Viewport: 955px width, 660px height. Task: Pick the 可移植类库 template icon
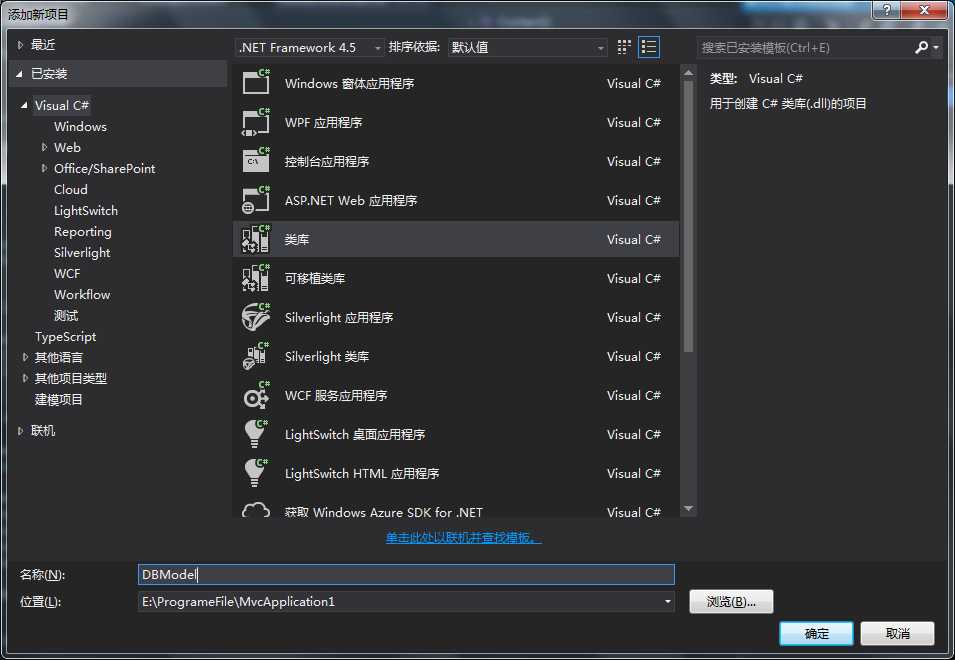click(256, 278)
